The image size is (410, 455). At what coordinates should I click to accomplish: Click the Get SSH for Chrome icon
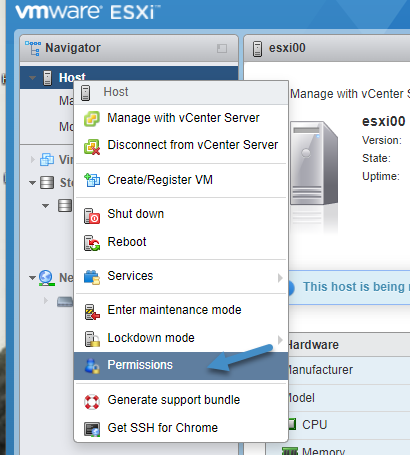(x=92, y=429)
